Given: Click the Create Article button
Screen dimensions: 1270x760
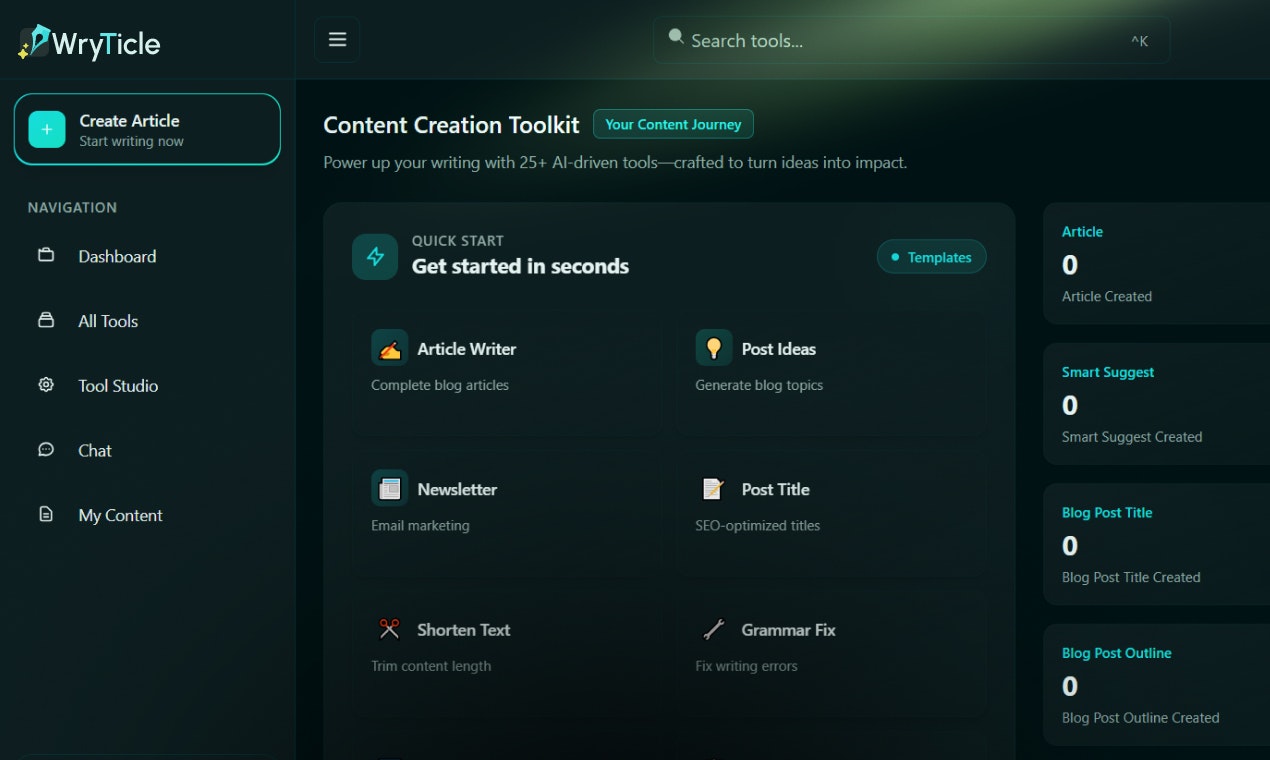Looking at the screenshot, I should (146, 129).
